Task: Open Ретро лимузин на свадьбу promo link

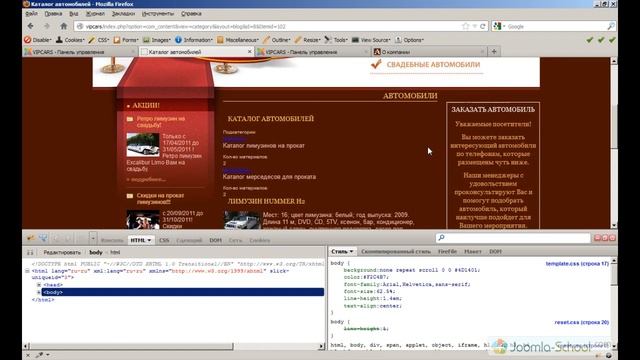Action: tap(161, 122)
